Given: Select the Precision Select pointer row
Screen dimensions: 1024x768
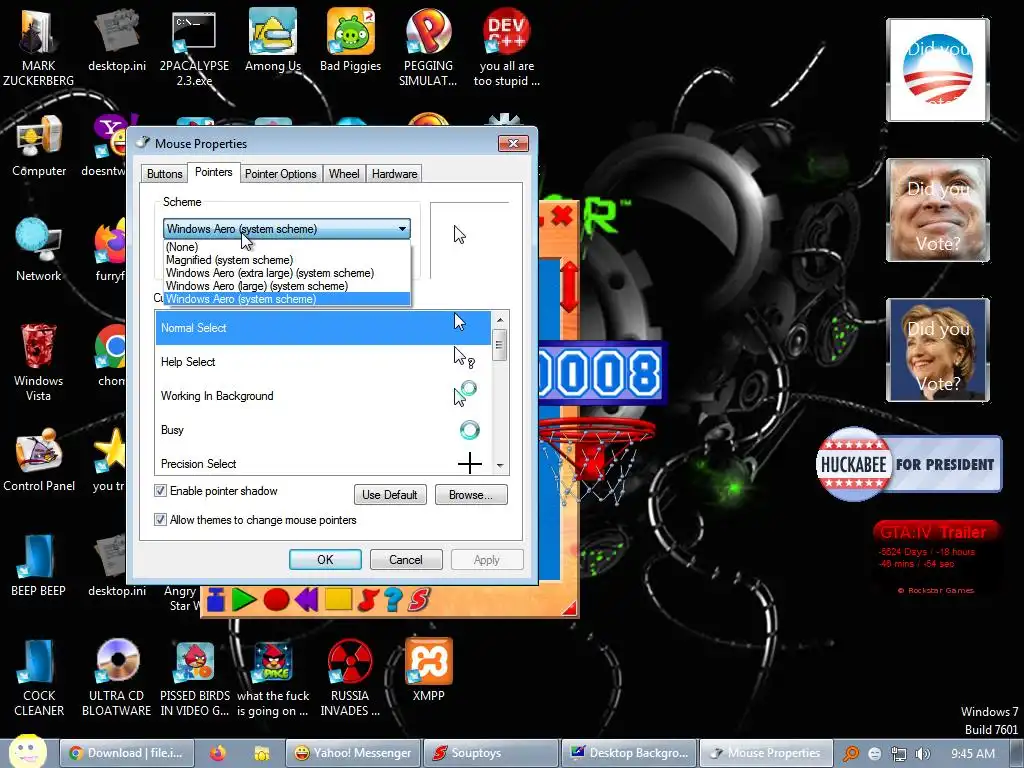Looking at the screenshot, I should coord(323,463).
